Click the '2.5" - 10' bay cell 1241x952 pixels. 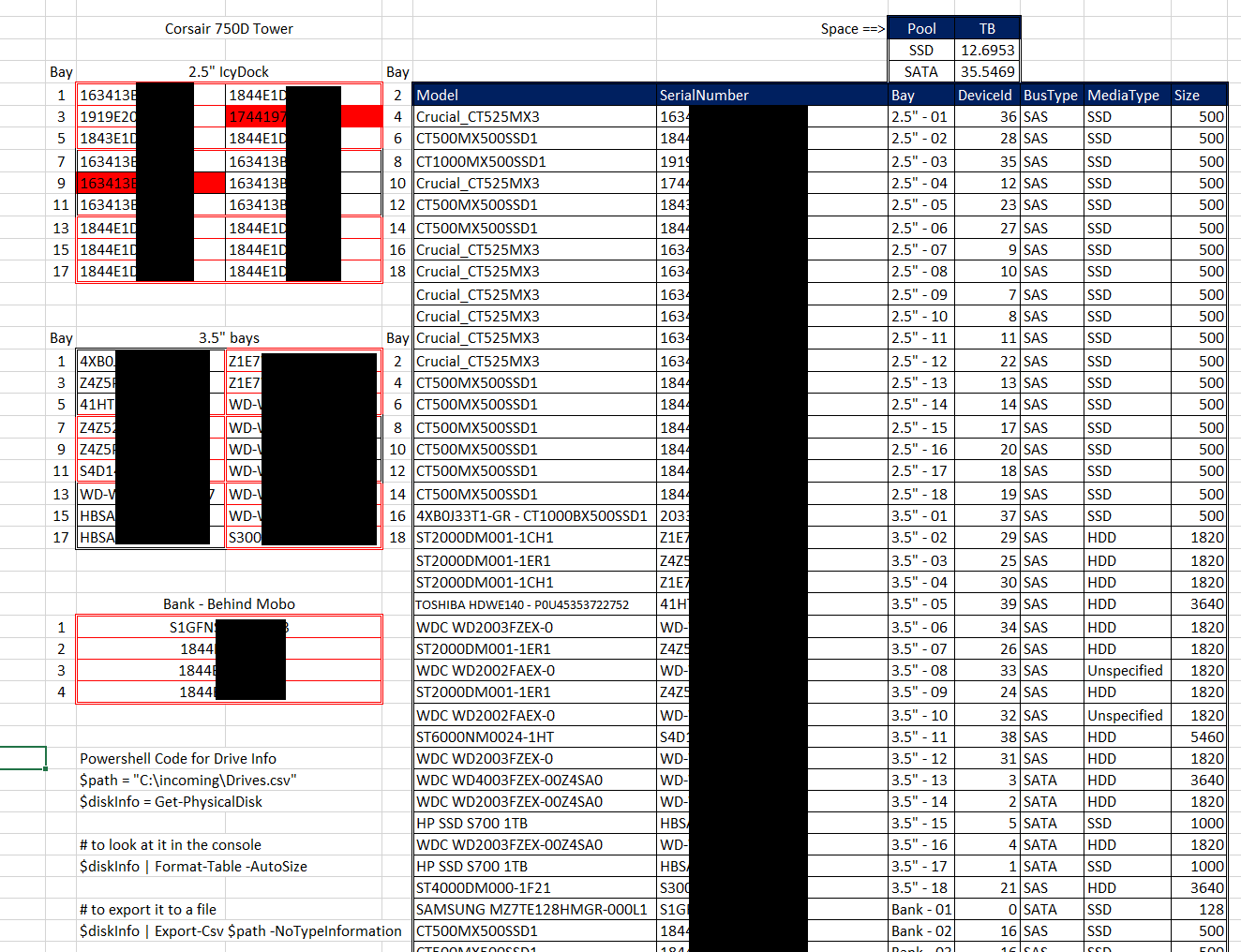point(921,317)
